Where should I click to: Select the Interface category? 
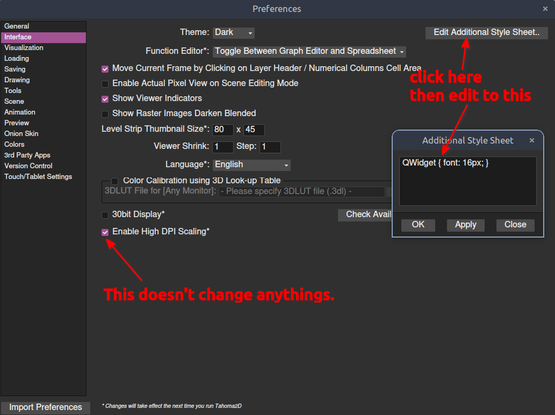(x=43, y=37)
